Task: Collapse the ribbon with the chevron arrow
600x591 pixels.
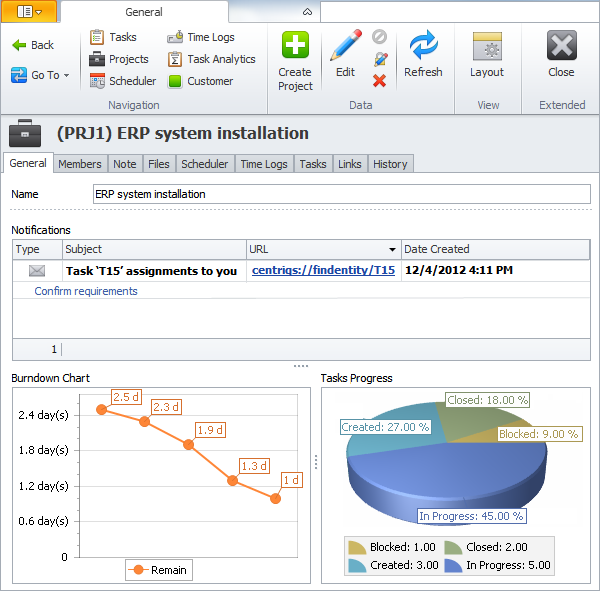Action: tap(308, 12)
